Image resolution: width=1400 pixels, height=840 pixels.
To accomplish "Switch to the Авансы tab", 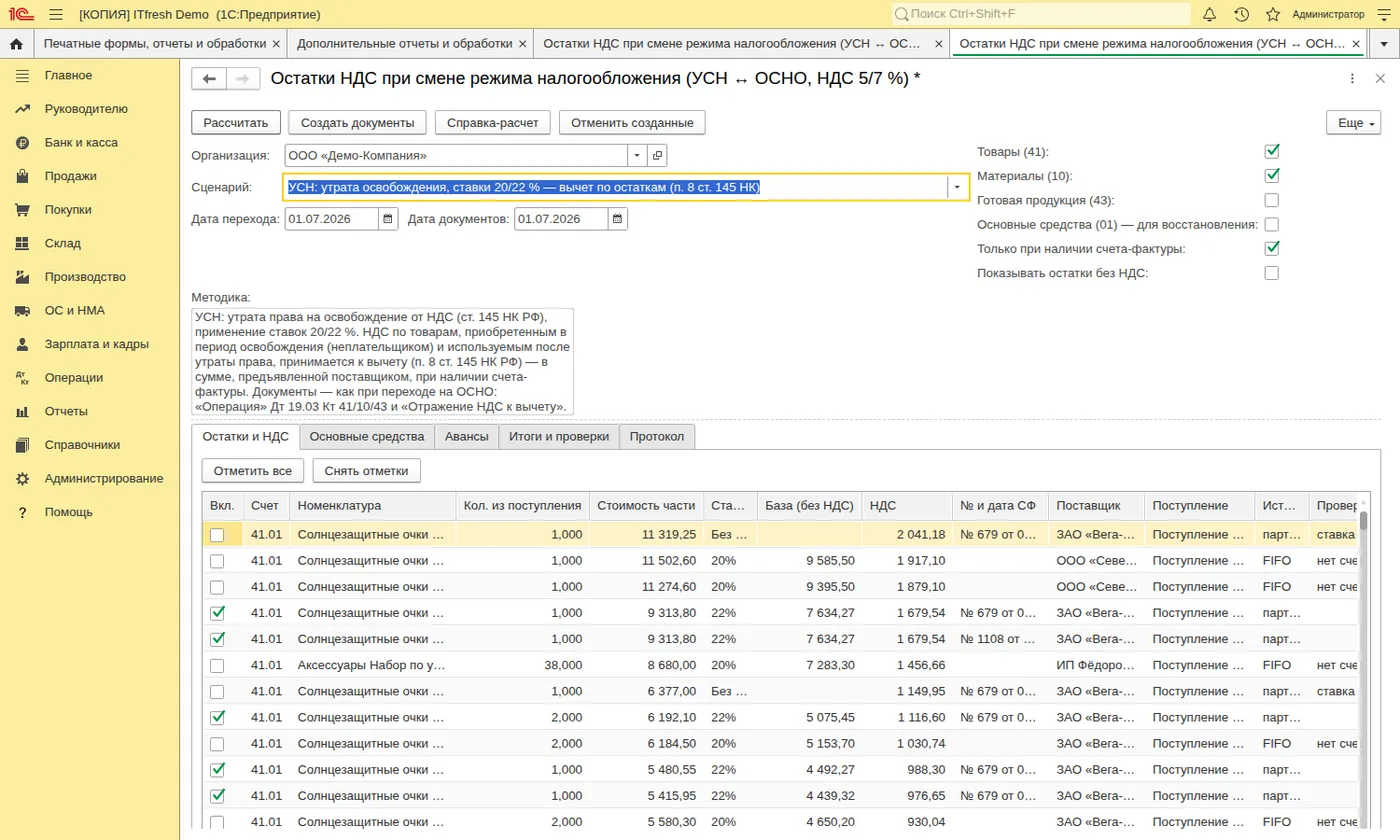I will coord(467,437).
